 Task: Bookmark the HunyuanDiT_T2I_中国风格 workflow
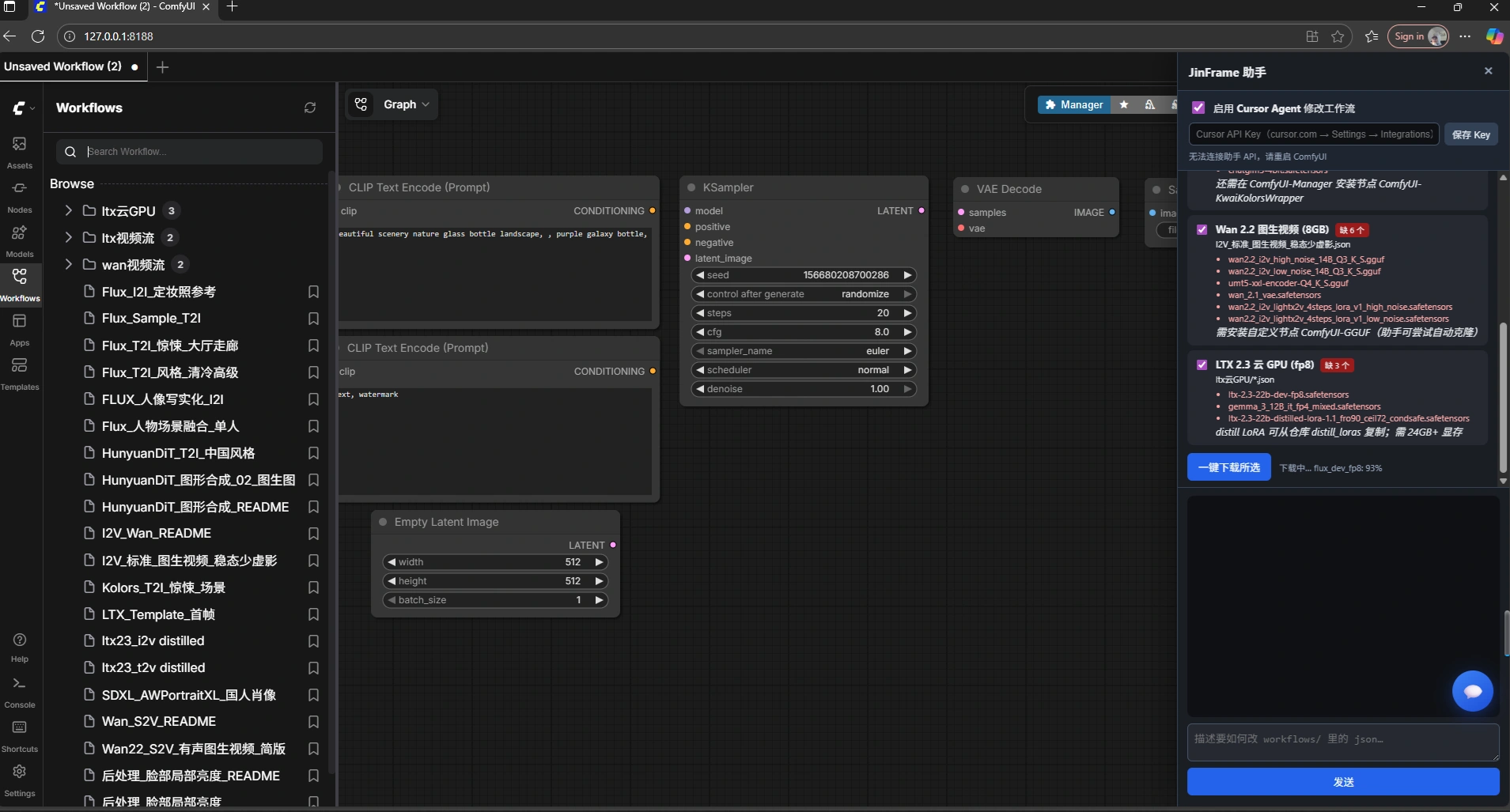click(x=313, y=453)
